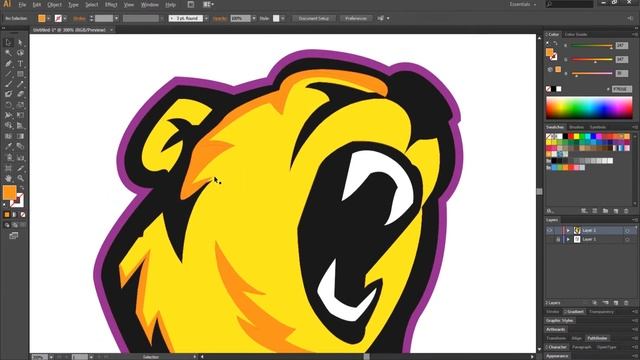This screenshot has height=360, width=640.
Task: Choose the Lasso tool
Action: click(x=20, y=53)
